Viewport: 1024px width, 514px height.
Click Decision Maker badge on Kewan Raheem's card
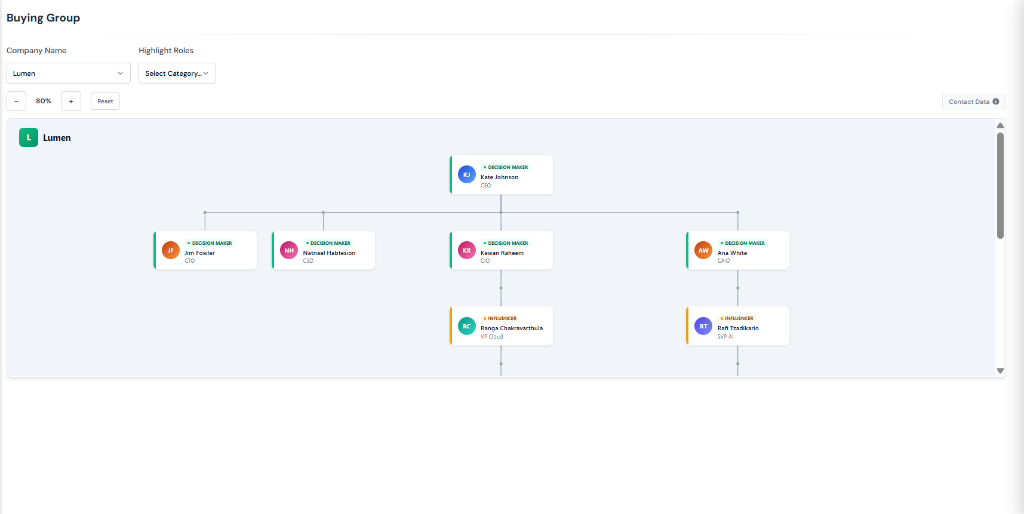tap(505, 243)
